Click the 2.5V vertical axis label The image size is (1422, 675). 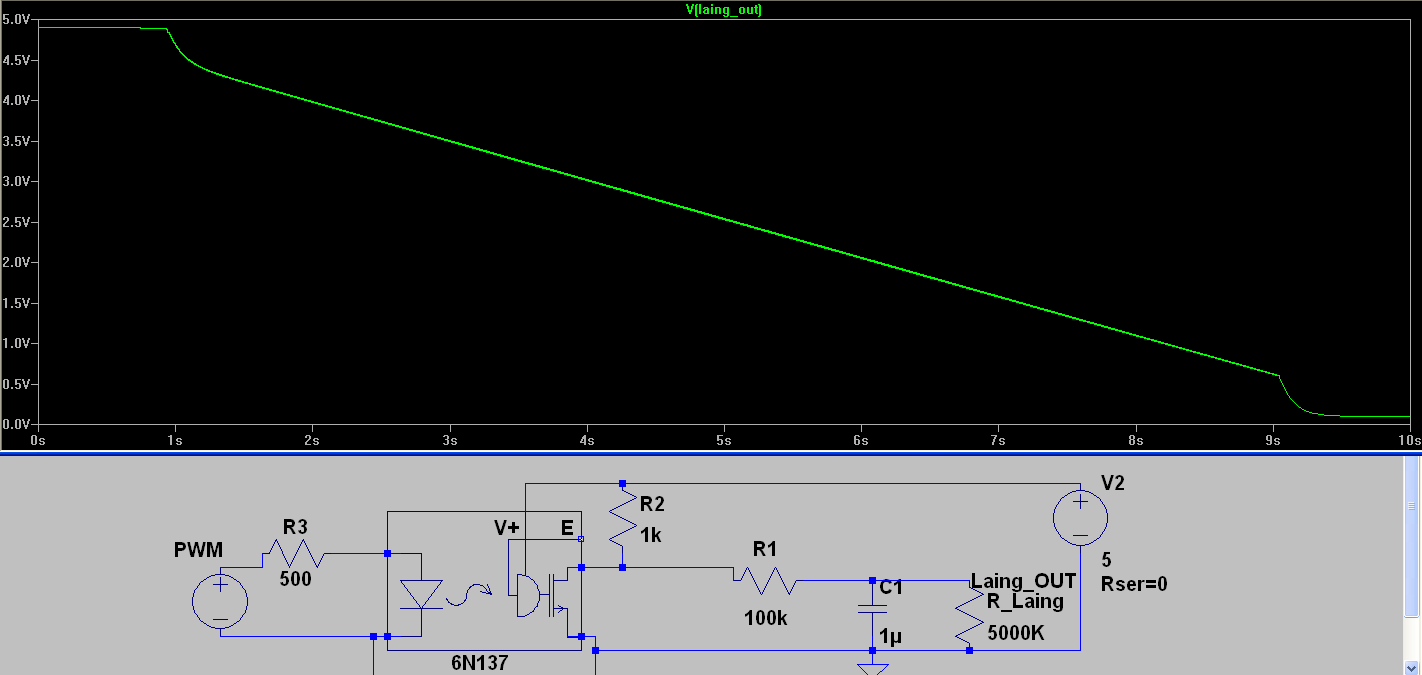[x=15, y=222]
